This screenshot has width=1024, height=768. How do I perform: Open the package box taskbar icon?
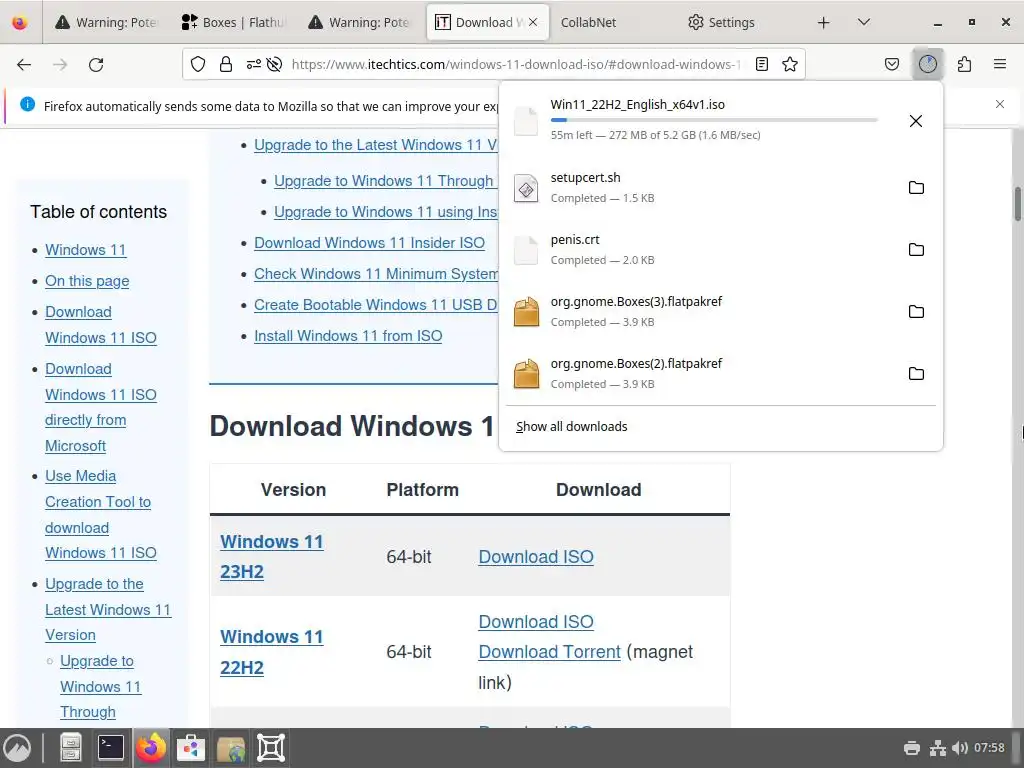[x=231, y=748]
